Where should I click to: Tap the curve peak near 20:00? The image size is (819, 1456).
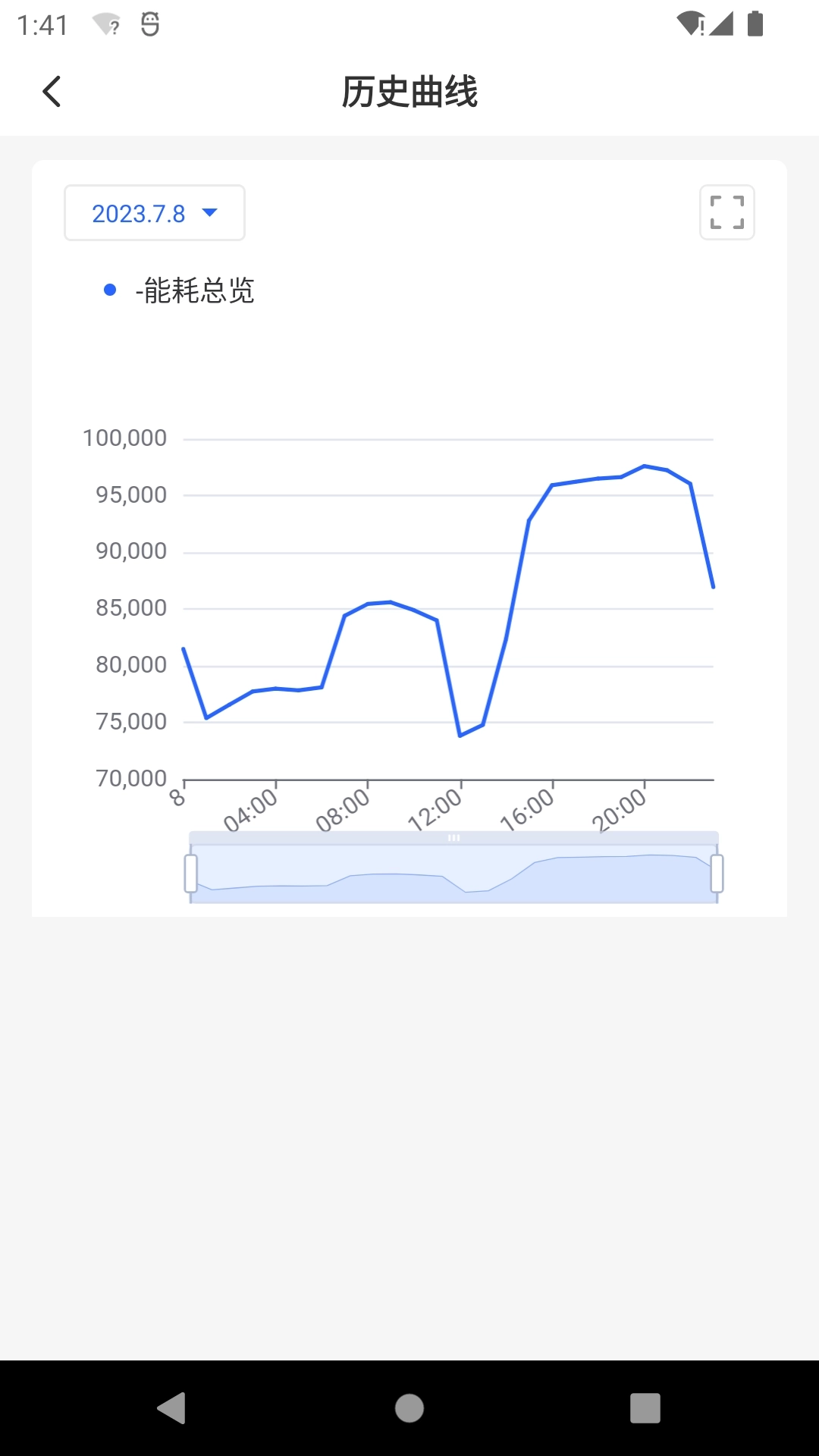point(644,466)
